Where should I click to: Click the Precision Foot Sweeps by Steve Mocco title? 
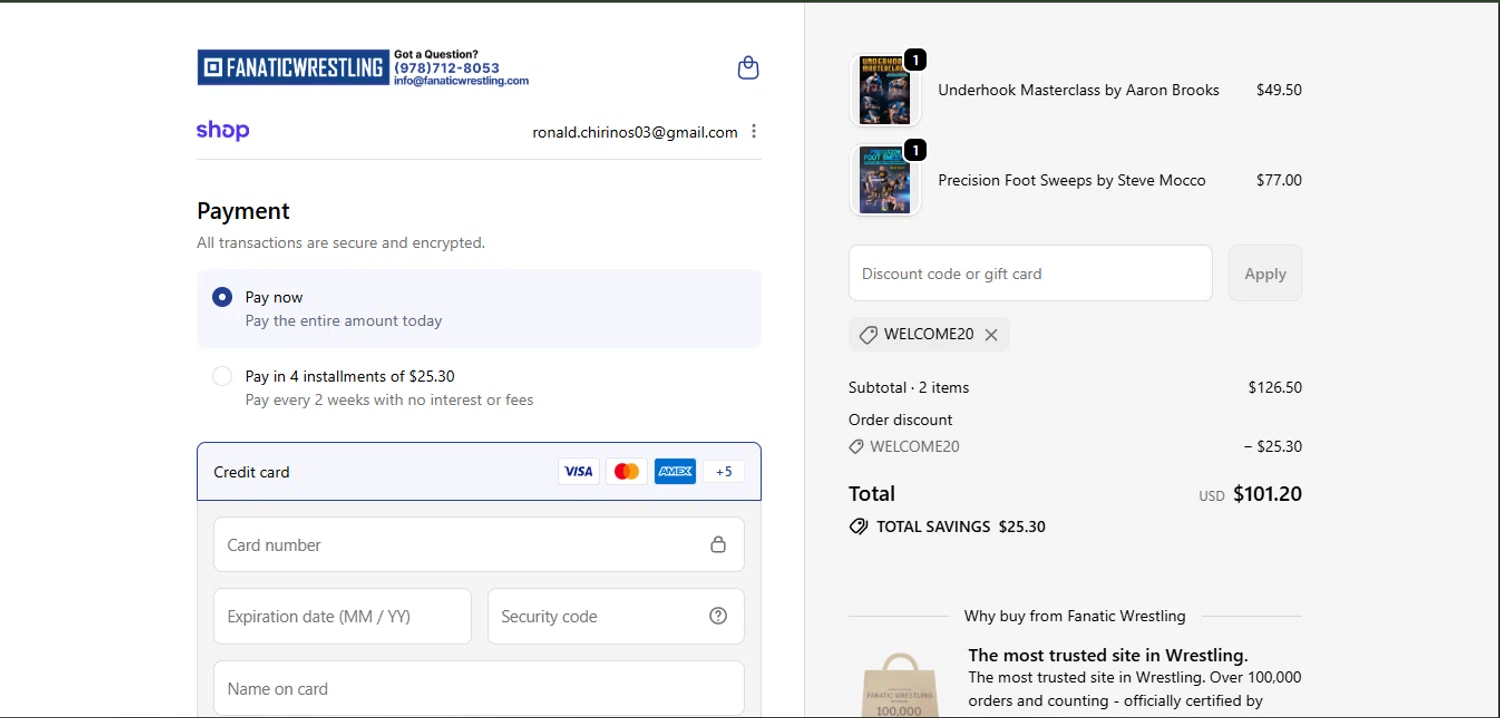pyautogui.click(x=1072, y=180)
